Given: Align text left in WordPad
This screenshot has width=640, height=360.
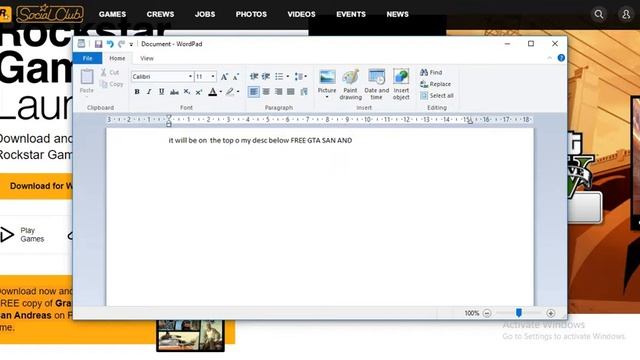Looking at the screenshot, I should (x=253, y=92).
